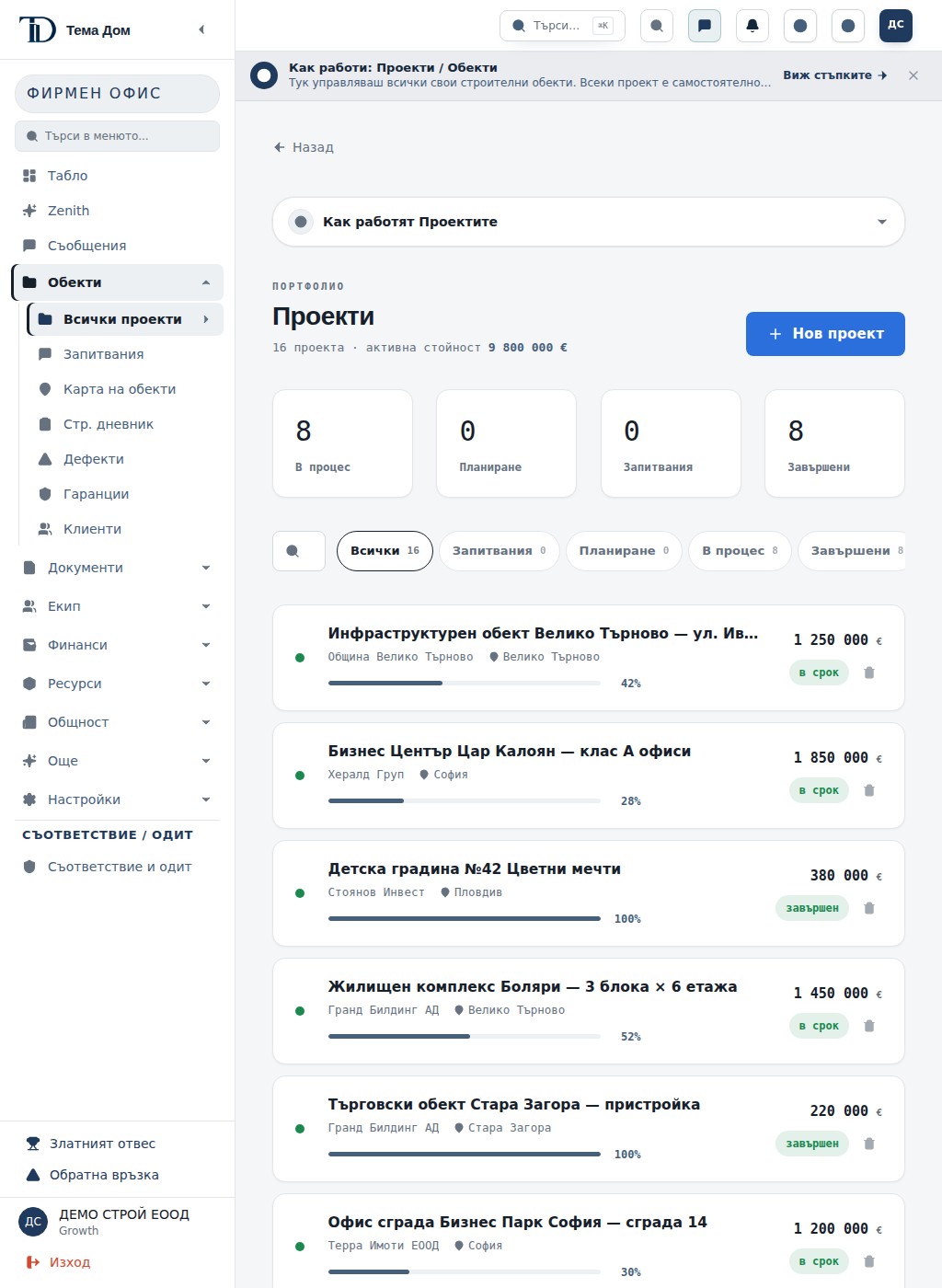
Task: Select the В процес filter tab
Action: [x=740, y=551]
